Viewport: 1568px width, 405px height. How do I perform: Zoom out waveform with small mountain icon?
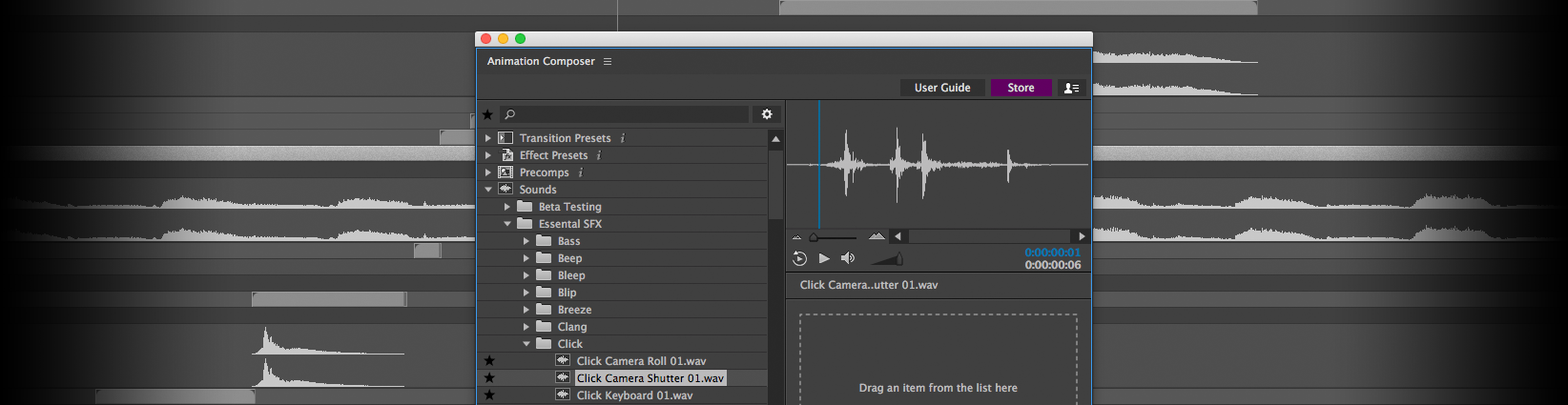pos(797,237)
